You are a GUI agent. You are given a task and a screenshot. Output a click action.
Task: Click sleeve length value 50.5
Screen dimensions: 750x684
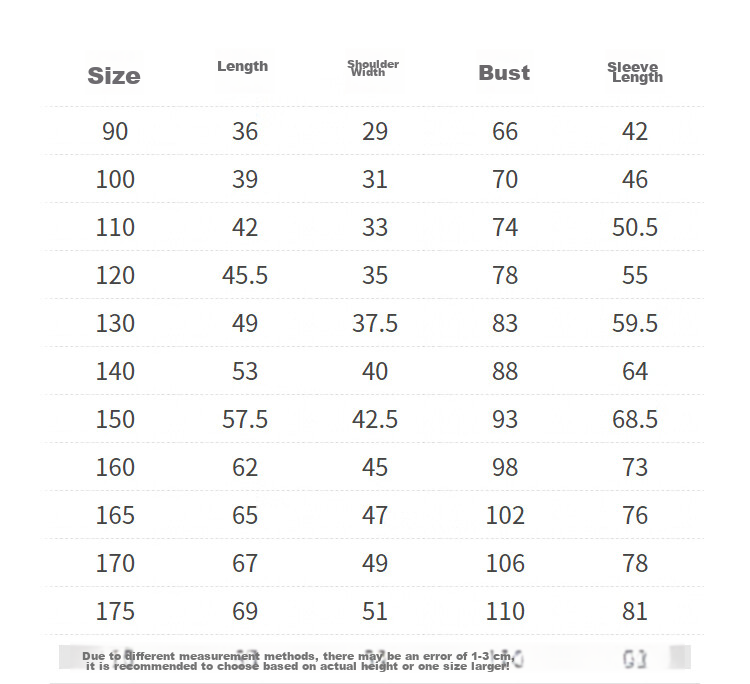pos(635,227)
